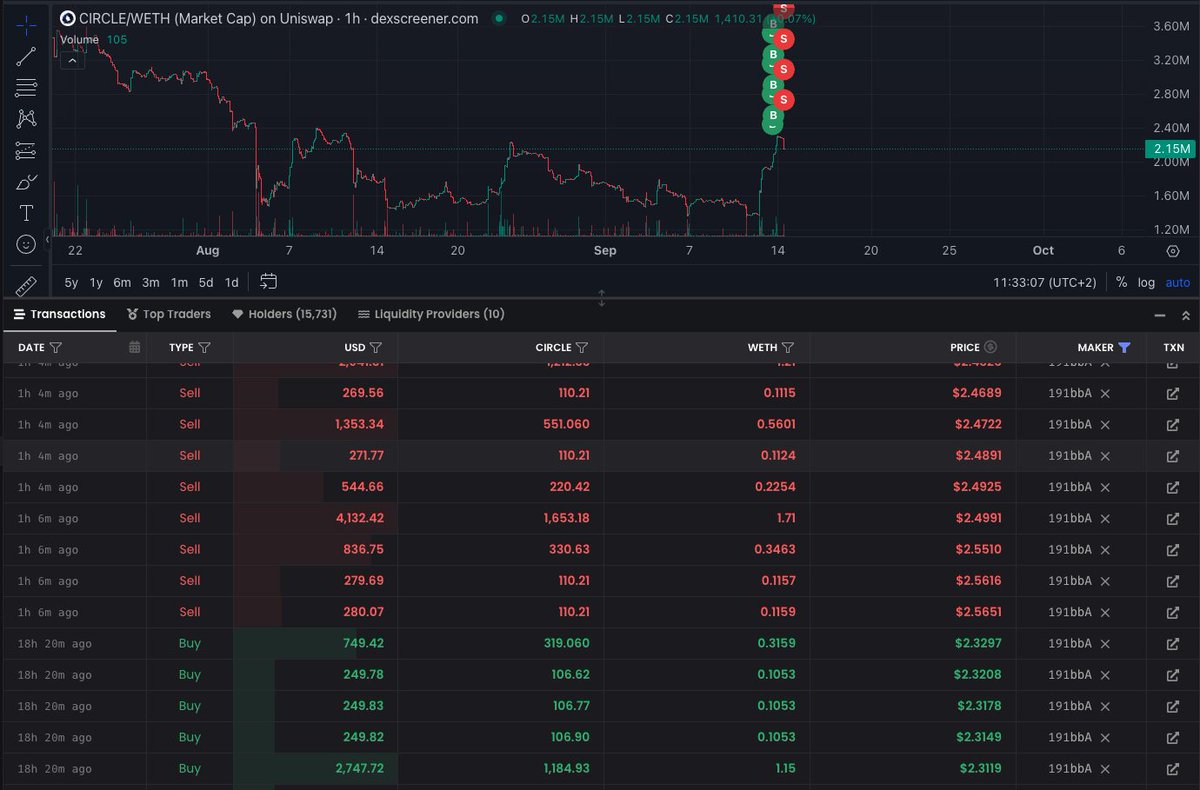
Task: Select the brush drawing tool
Action: [26, 182]
